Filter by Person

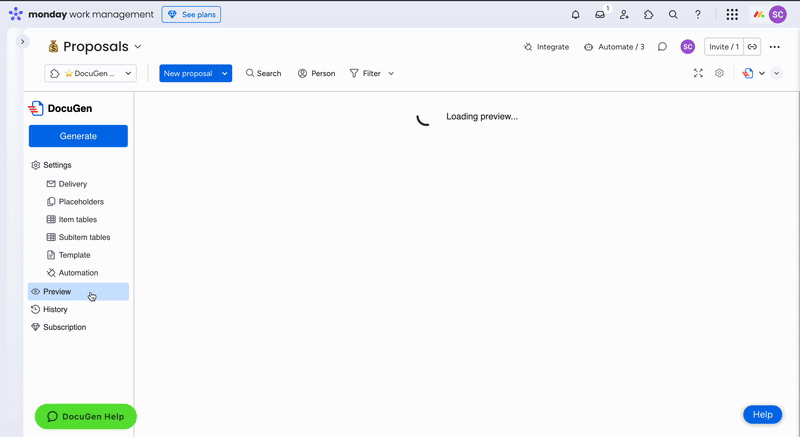point(316,73)
